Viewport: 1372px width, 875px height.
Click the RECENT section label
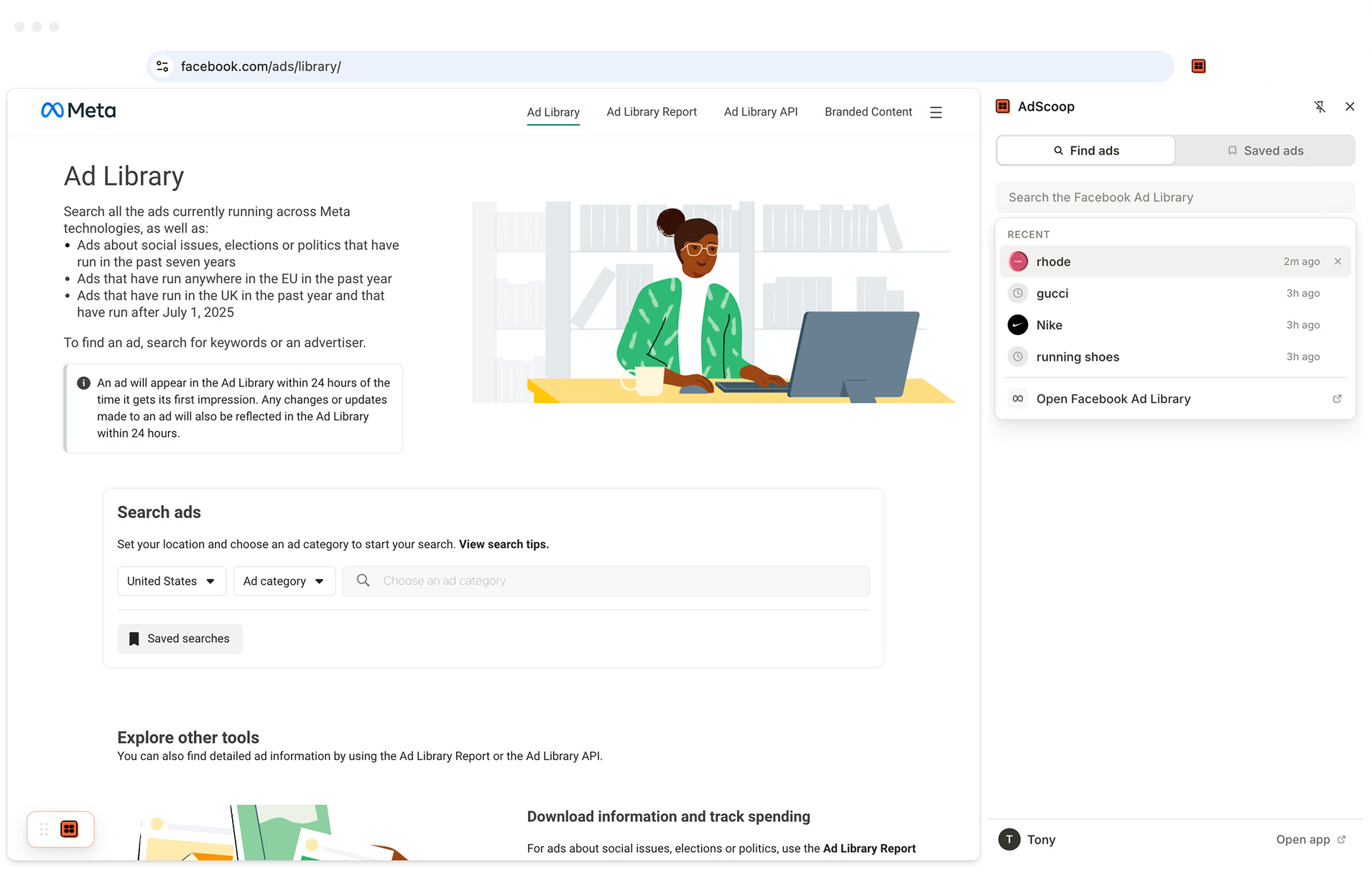(1028, 235)
